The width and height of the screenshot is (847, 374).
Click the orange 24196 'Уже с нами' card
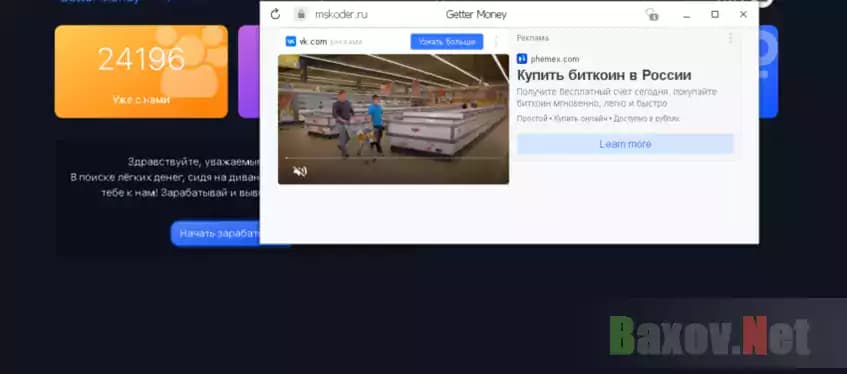pos(141,71)
